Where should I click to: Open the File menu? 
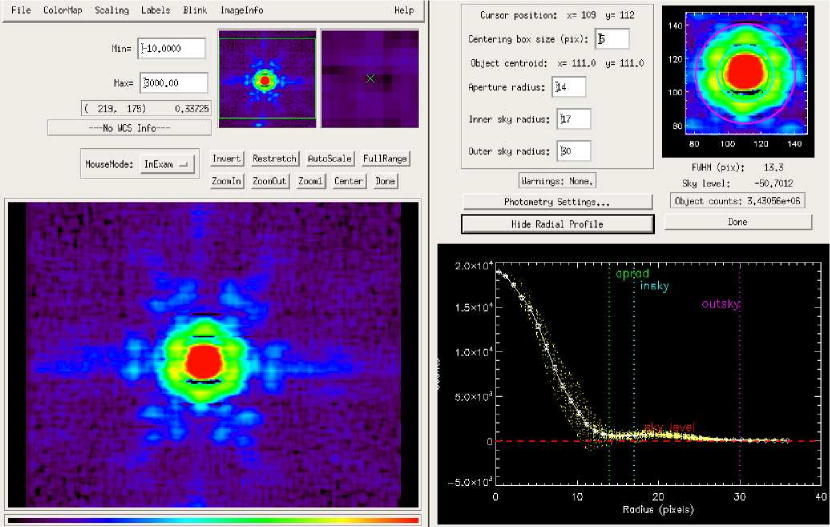tap(21, 10)
